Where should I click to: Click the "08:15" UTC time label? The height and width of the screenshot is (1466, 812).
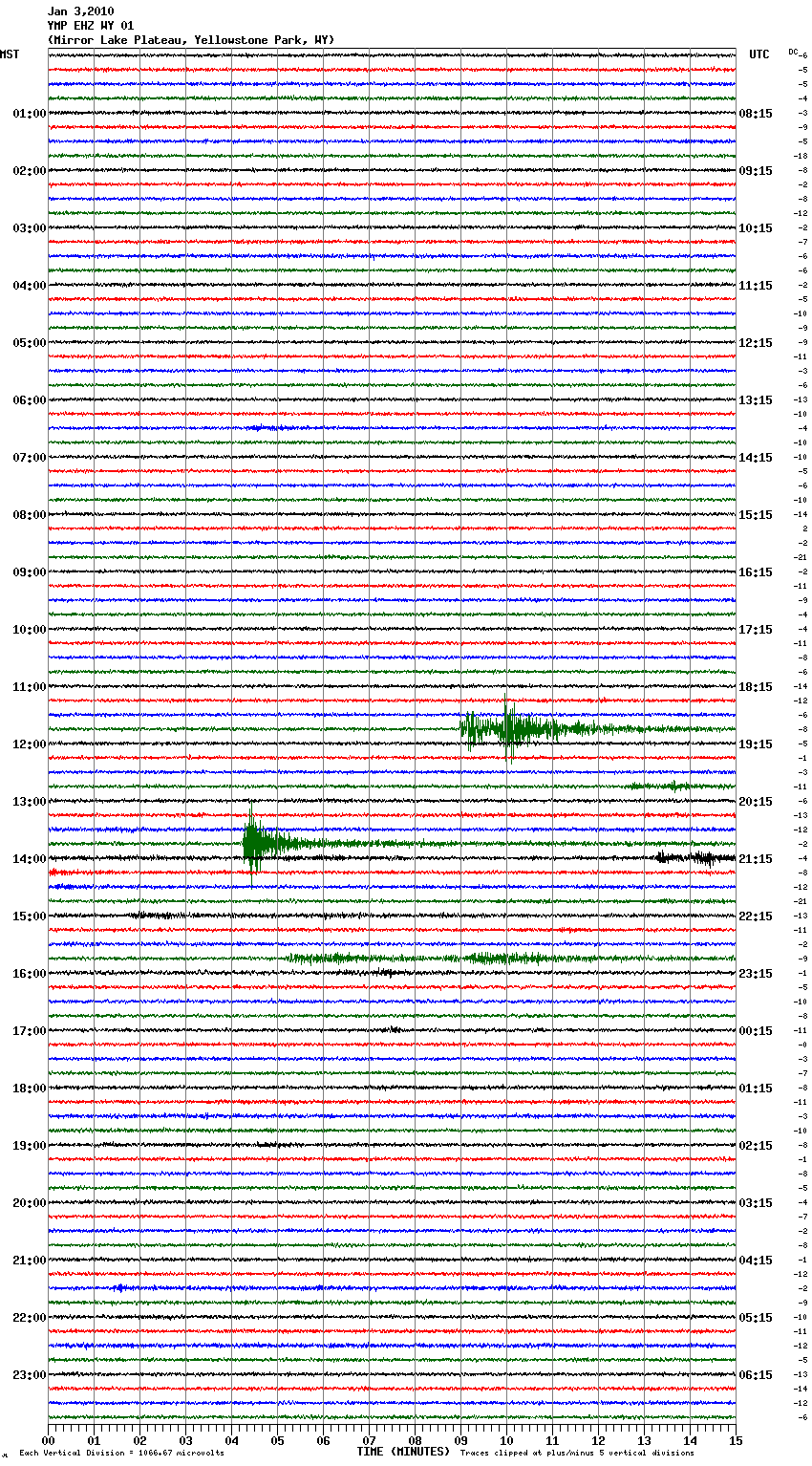point(756,114)
